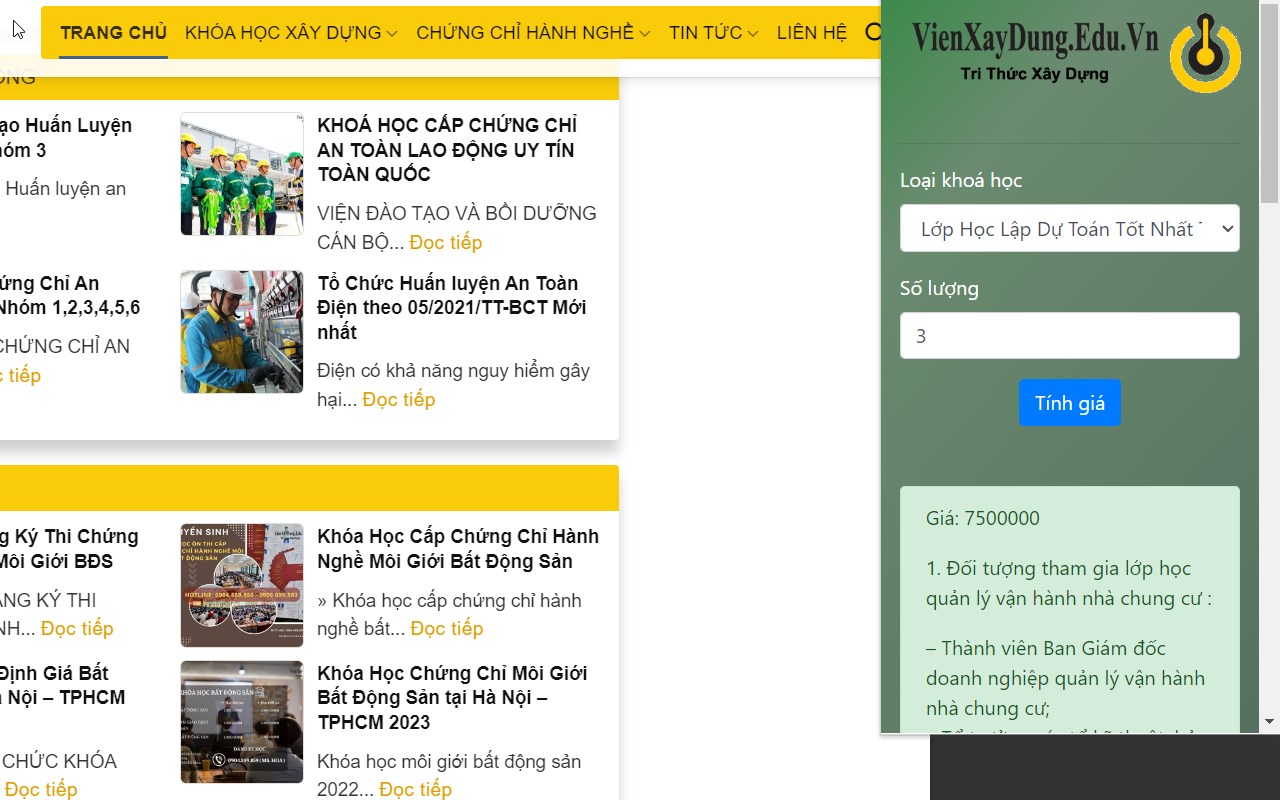Open thumbnail of workers in green uniforms
This screenshot has height=800, width=1280.
242,174
